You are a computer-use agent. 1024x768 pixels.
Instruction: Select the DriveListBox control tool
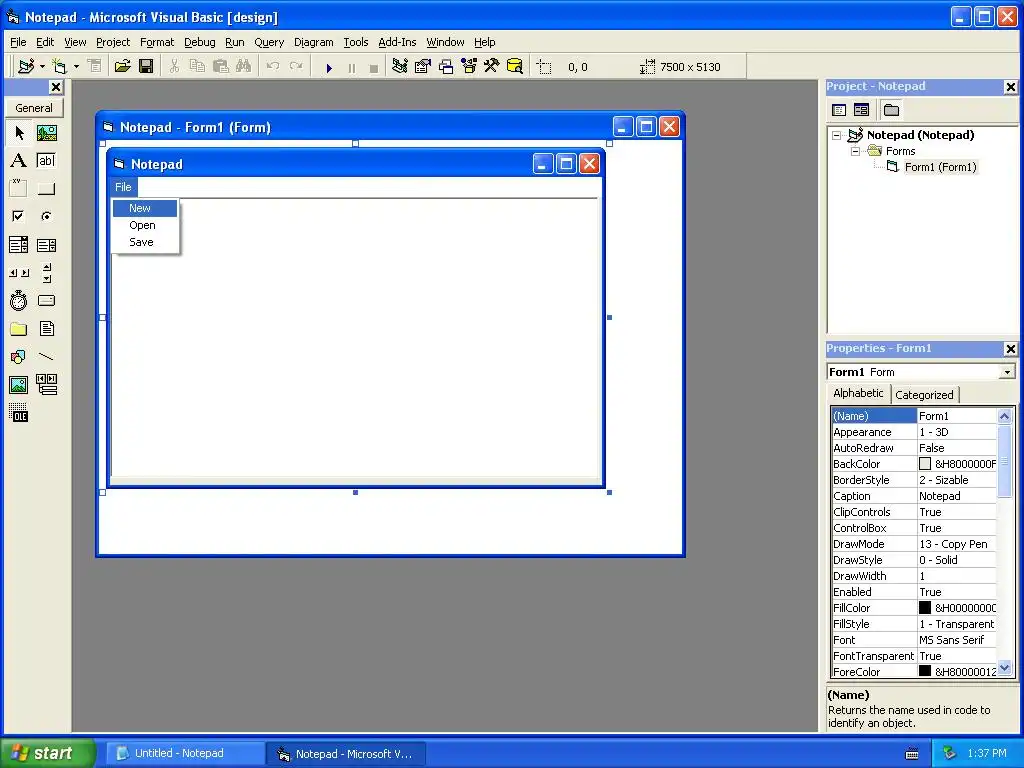pyautogui.click(x=46, y=300)
